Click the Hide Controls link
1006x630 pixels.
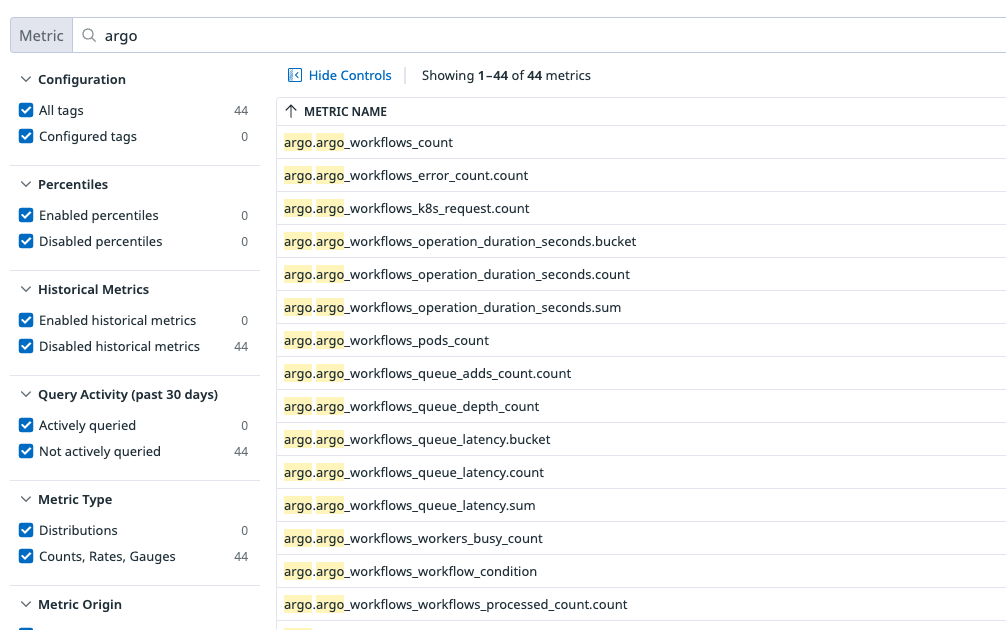click(350, 75)
